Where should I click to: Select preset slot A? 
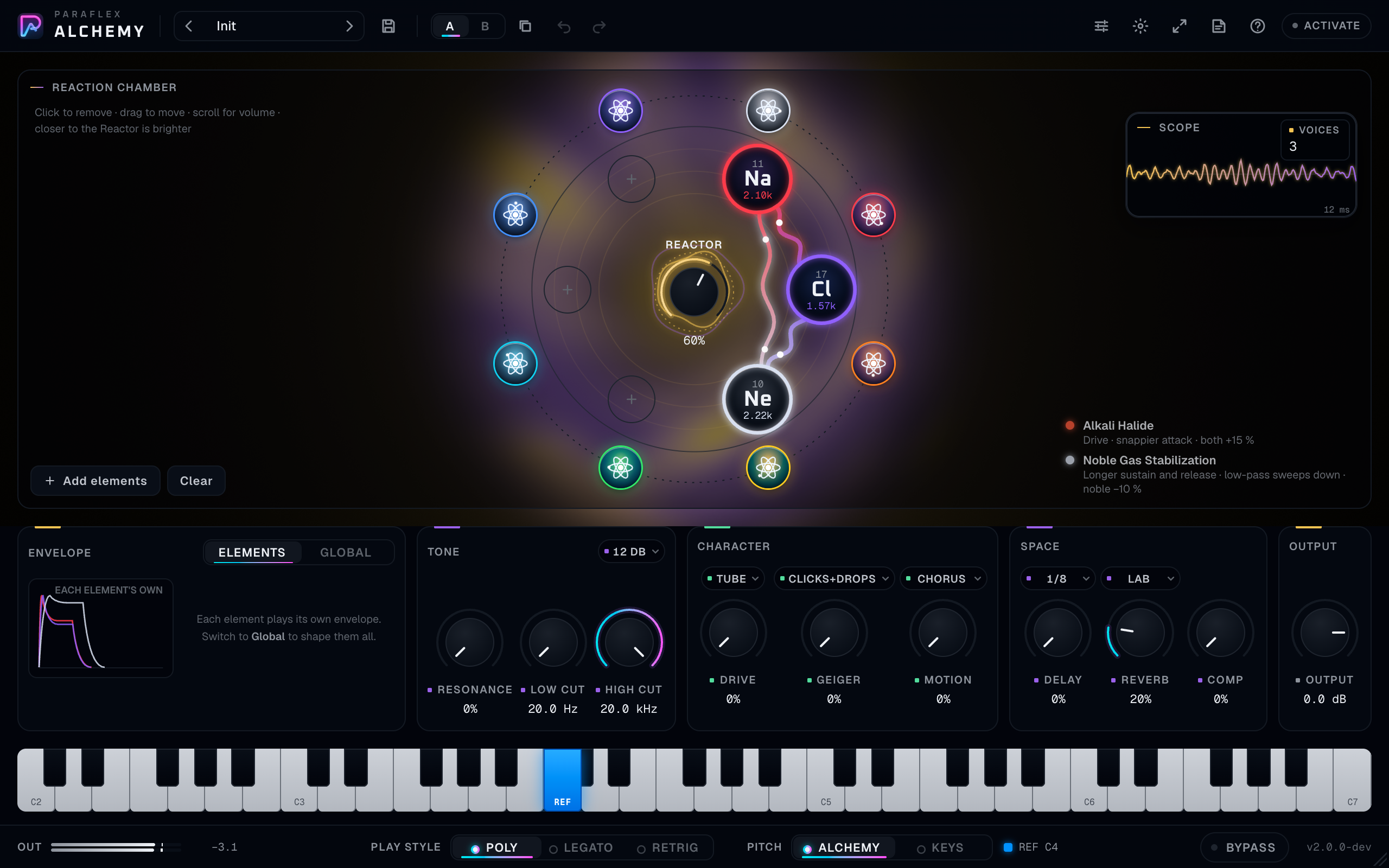pyautogui.click(x=450, y=26)
